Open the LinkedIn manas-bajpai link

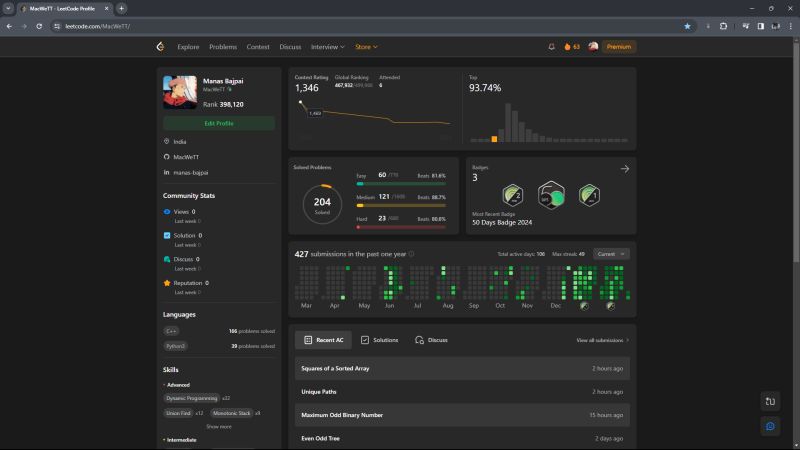pyautogui.click(x=190, y=172)
